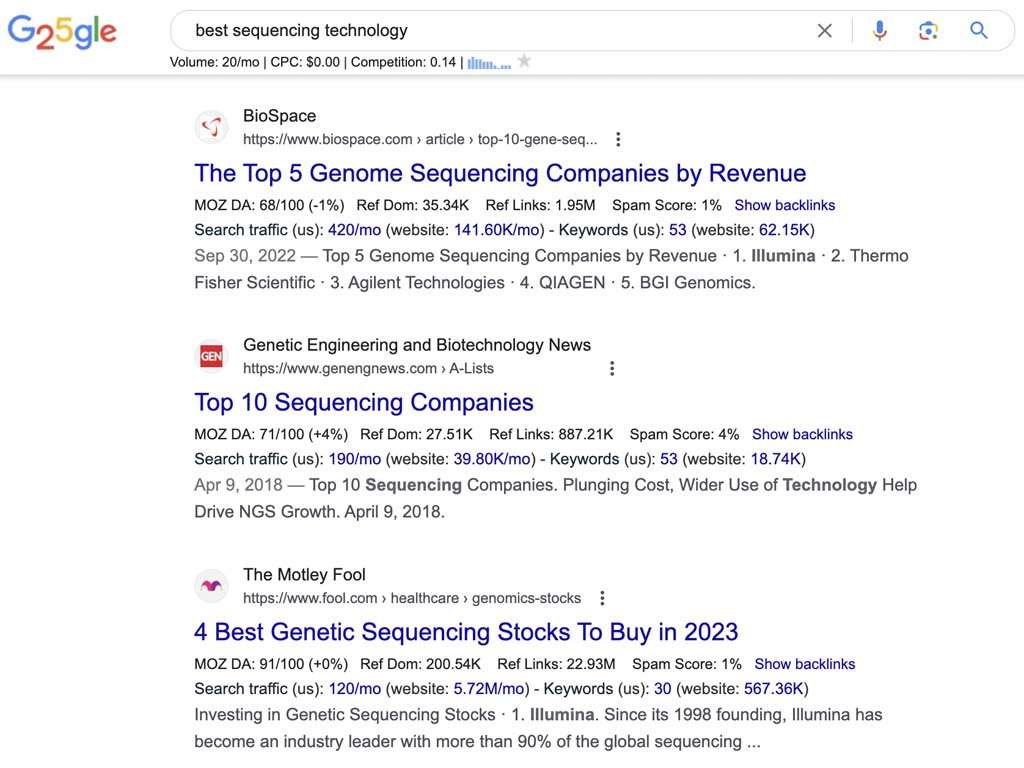
Task: Click the volume trend mini-chart
Action: pyautogui.click(x=488, y=62)
